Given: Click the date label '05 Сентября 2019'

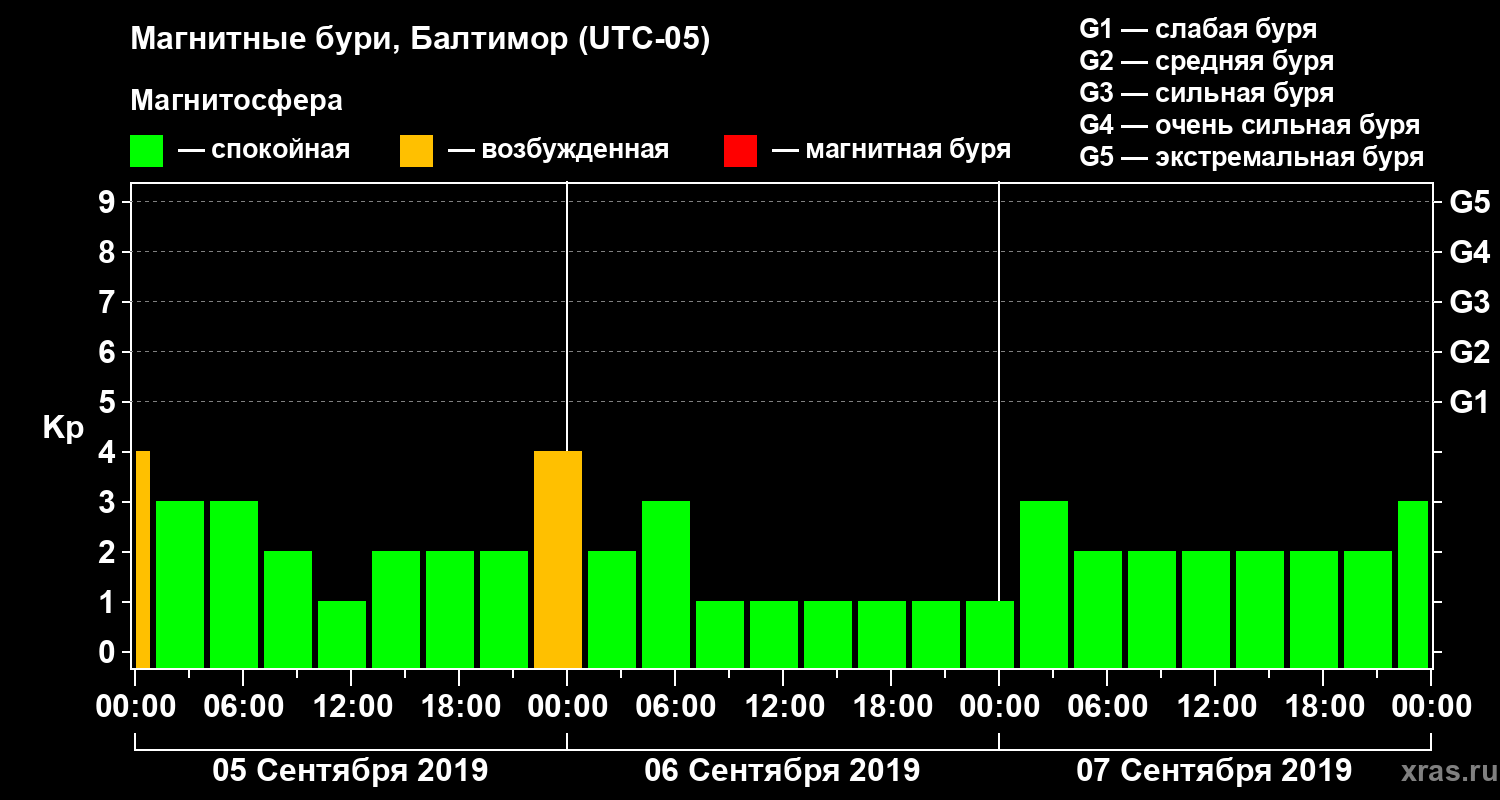Looking at the screenshot, I should (350, 771).
